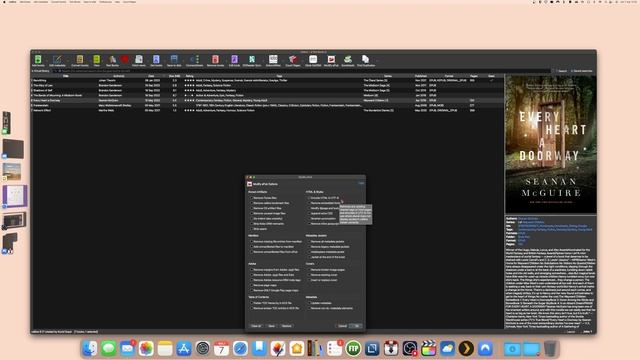Click the Search button beside the search field

coord(562,71)
